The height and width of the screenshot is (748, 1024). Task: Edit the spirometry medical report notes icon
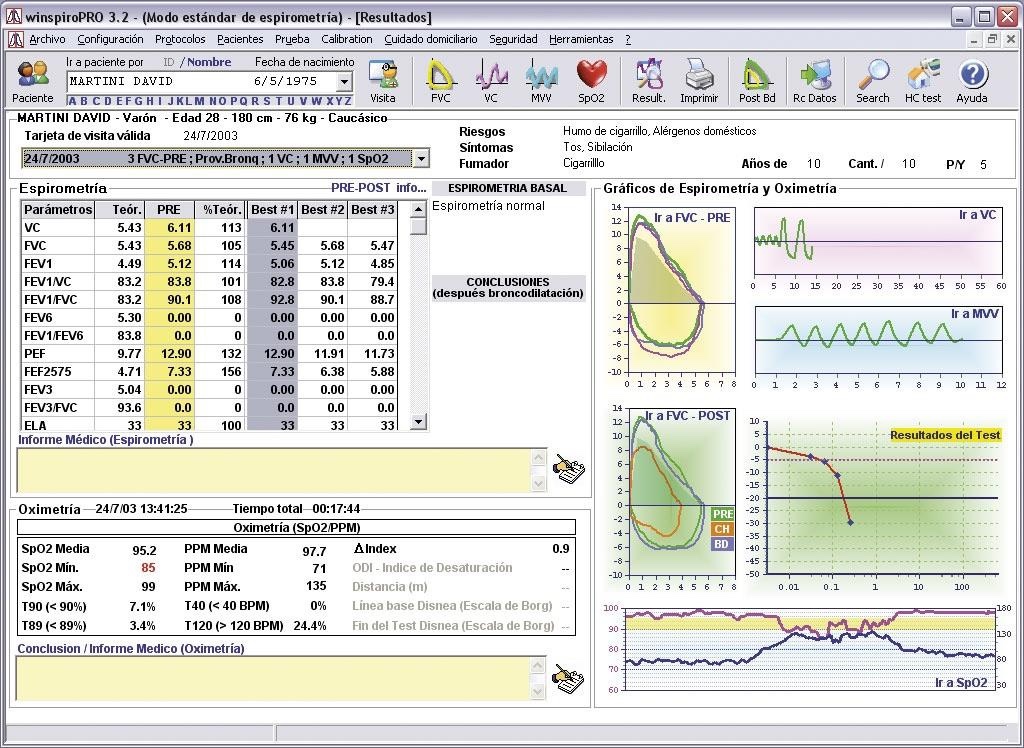click(568, 470)
